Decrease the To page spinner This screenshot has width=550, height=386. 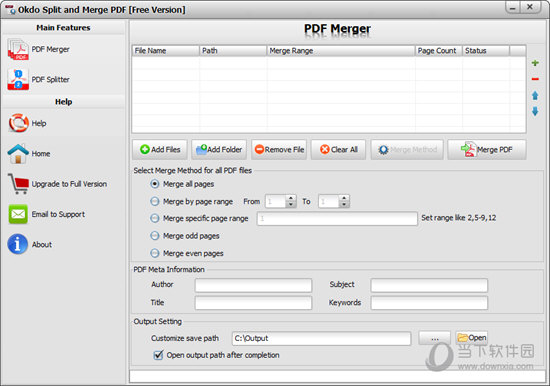[344, 205]
